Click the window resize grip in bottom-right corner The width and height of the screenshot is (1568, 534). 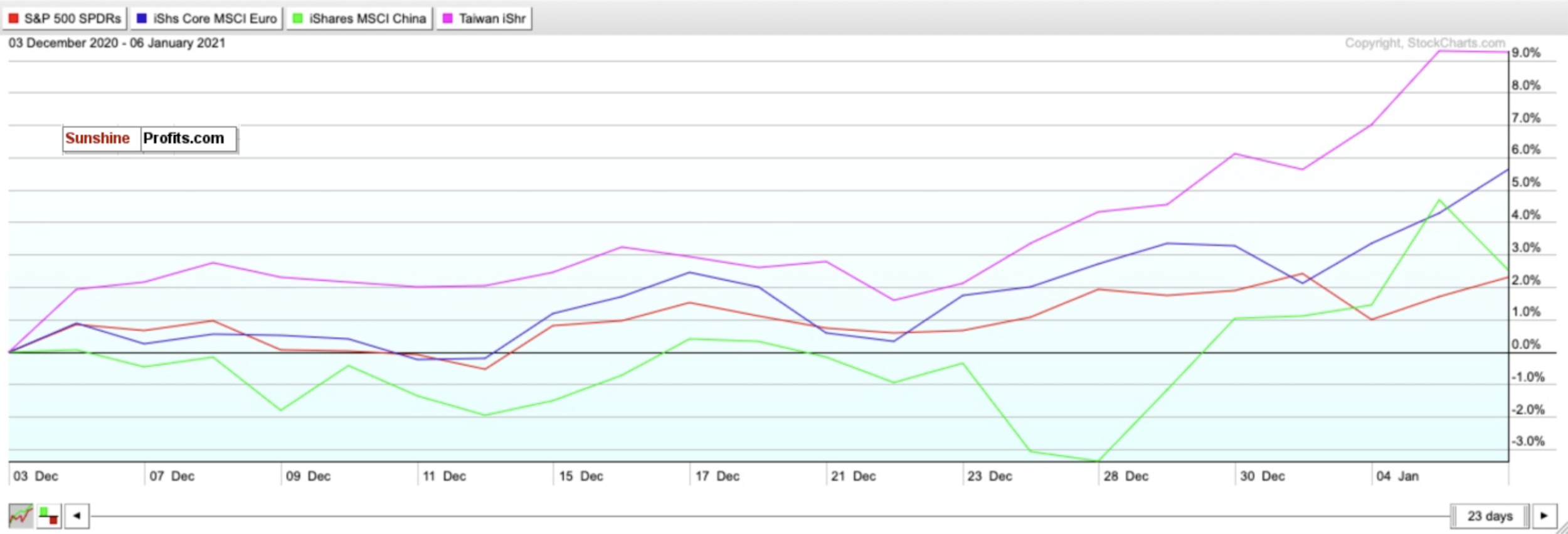coord(1562,528)
